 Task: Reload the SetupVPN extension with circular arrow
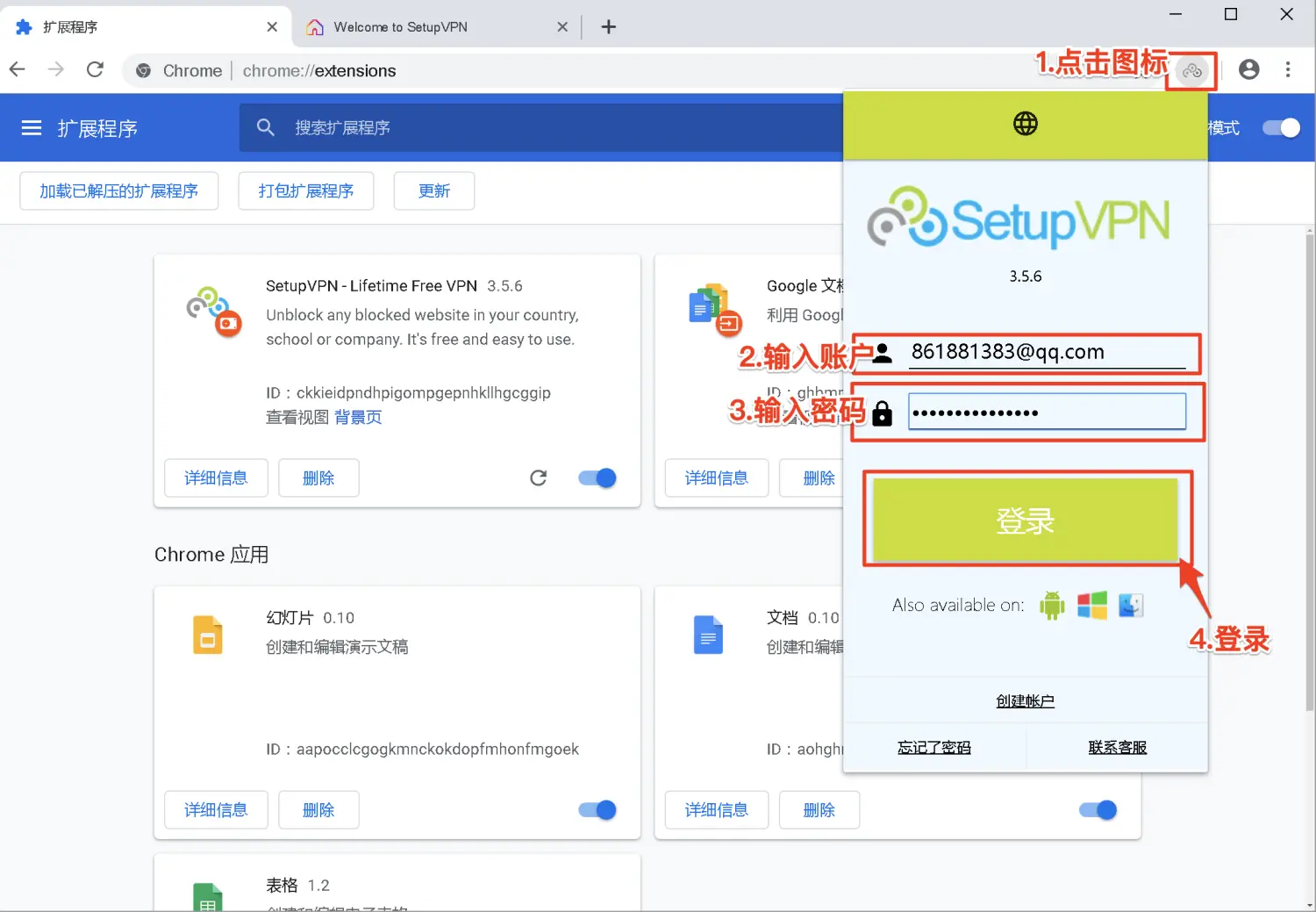(x=539, y=478)
